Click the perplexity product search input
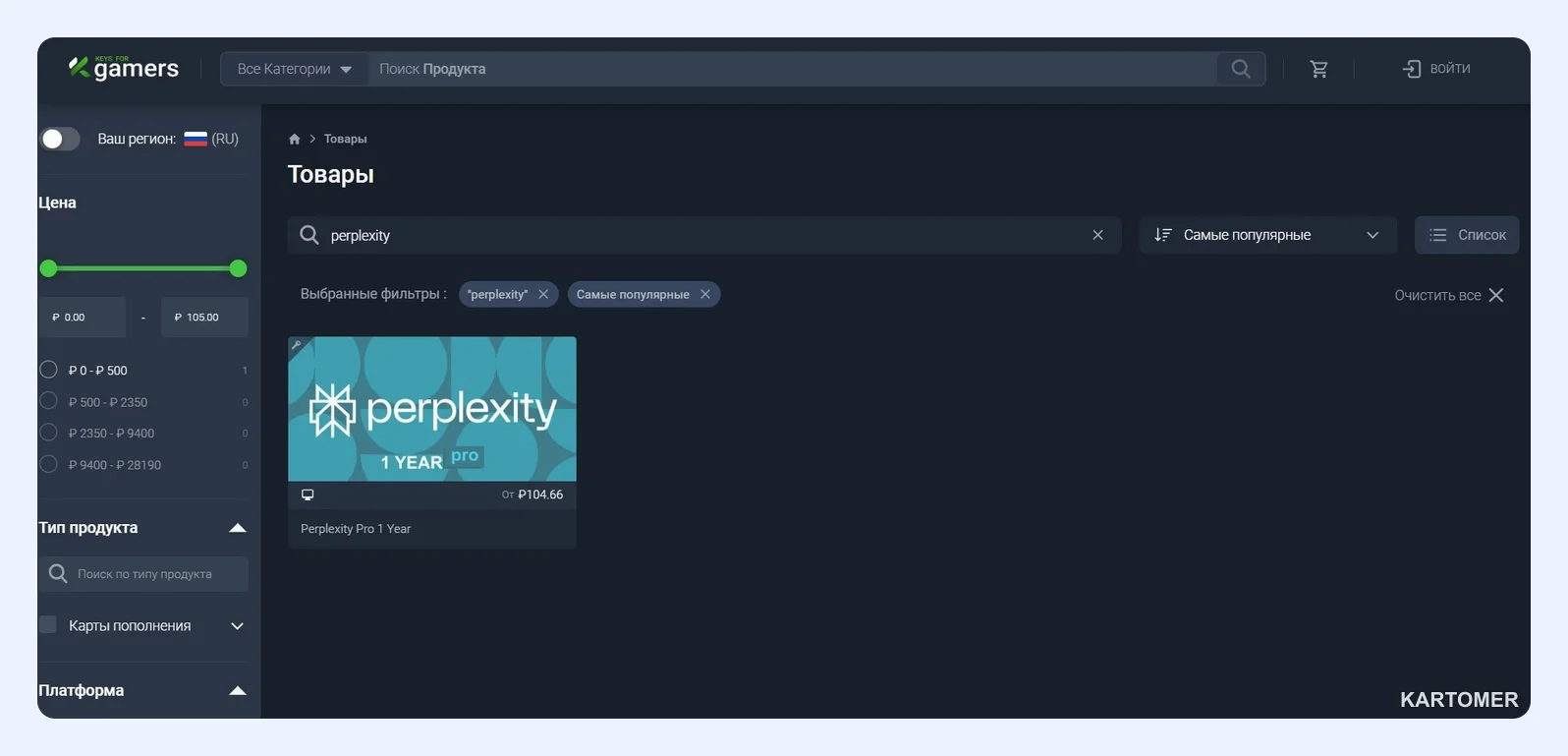The height and width of the screenshot is (756, 1568). (x=704, y=235)
